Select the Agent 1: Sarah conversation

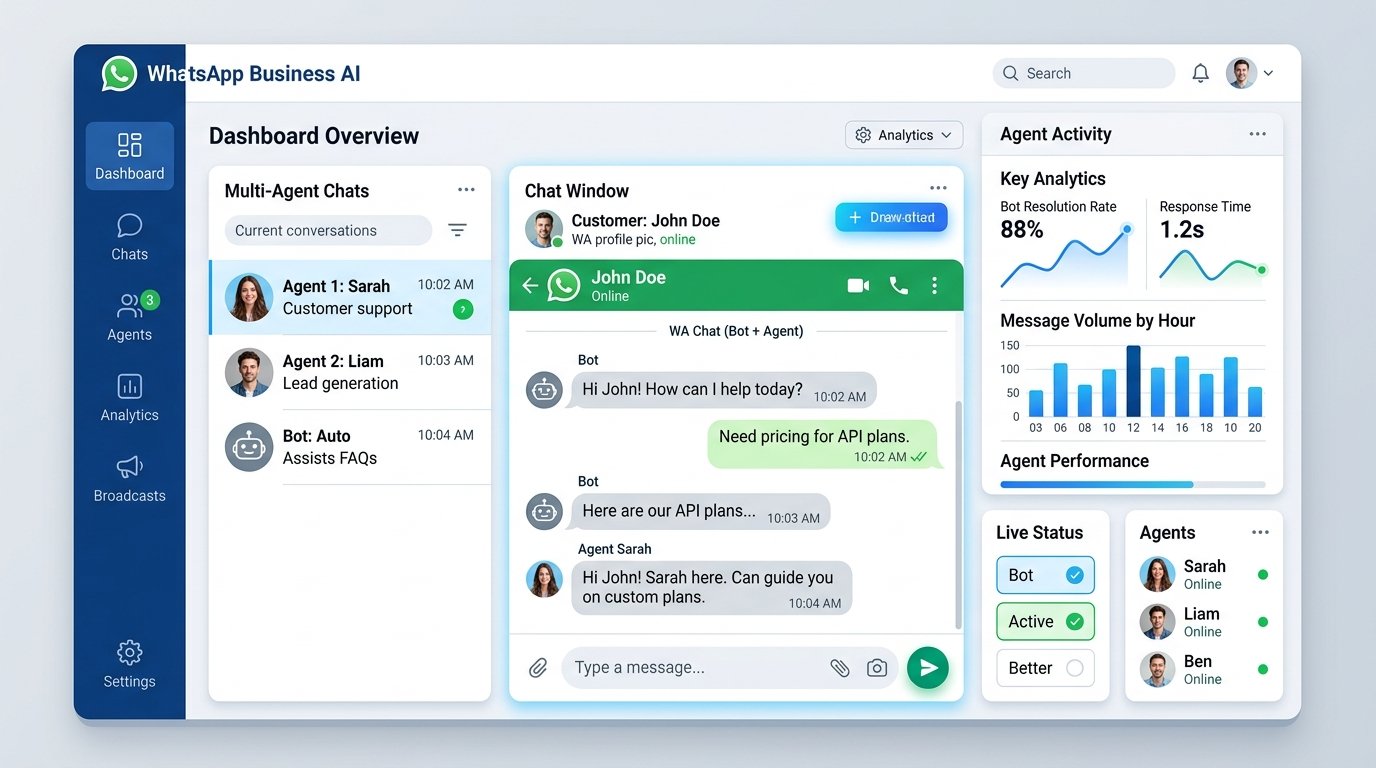click(x=350, y=297)
